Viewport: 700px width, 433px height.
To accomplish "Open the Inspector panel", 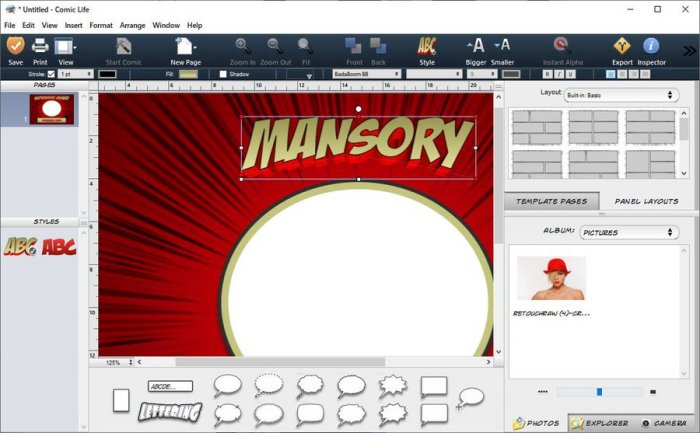I will pos(651,46).
